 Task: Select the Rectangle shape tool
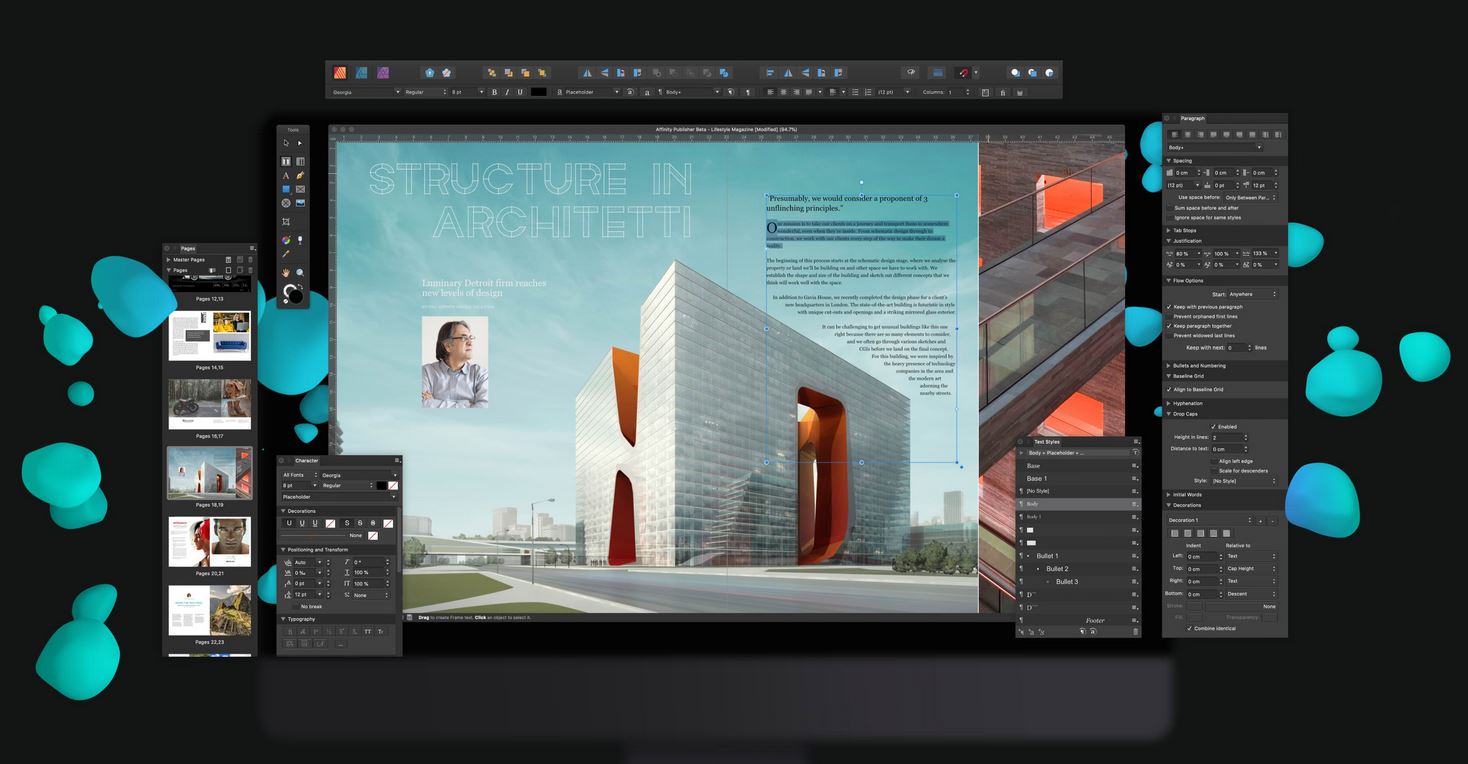pyautogui.click(x=286, y=189)
